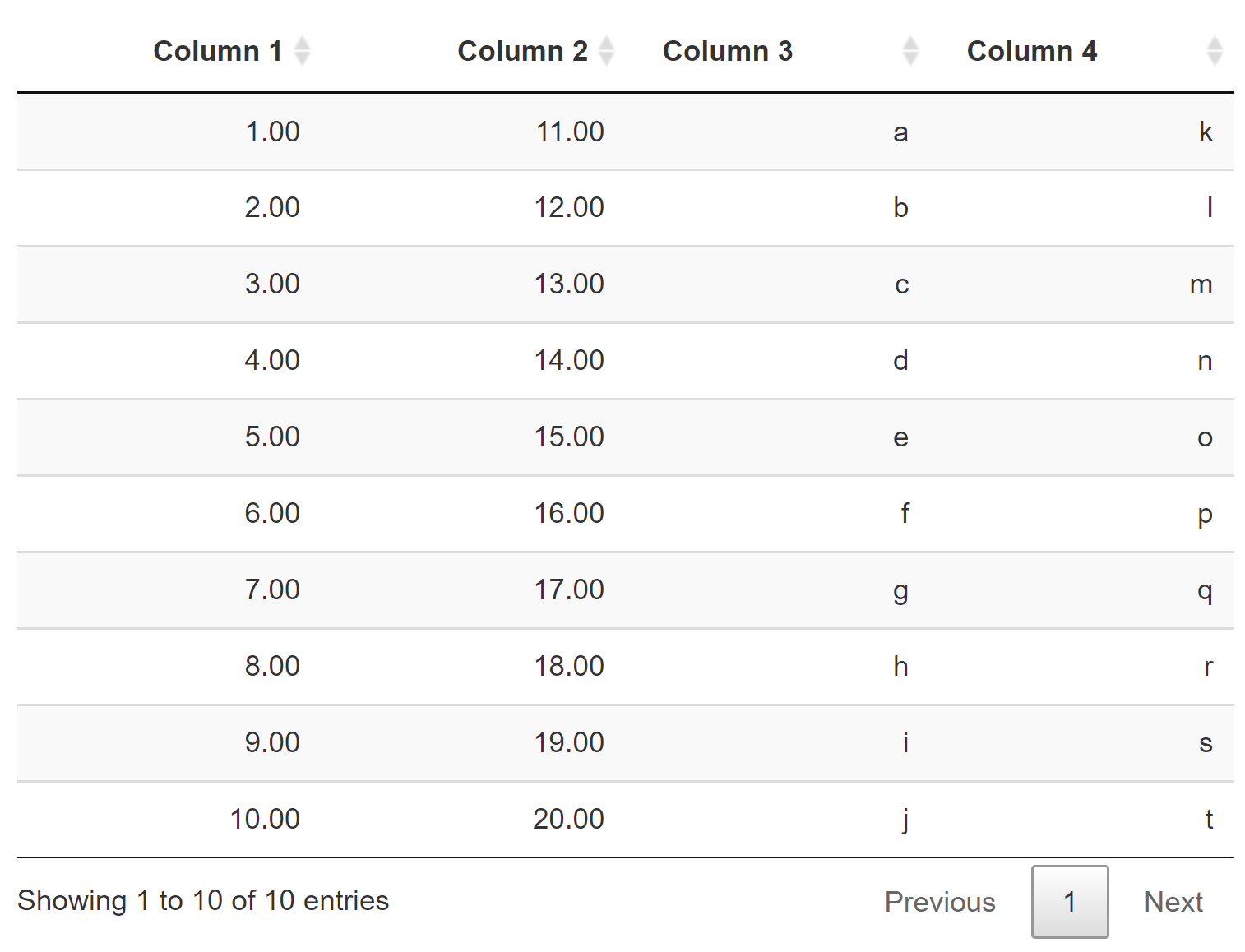Screen dimensions: 1245x952
Task: Click the cell containing 1.00
Action: click(272, 132)
